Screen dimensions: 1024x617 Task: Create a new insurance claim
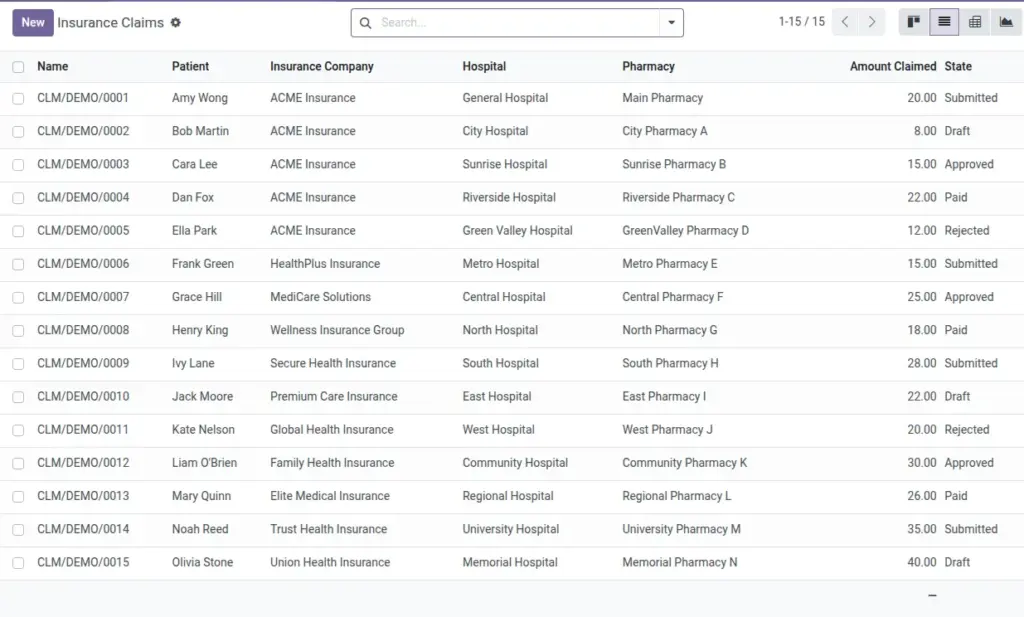click(x=33, y=22)
